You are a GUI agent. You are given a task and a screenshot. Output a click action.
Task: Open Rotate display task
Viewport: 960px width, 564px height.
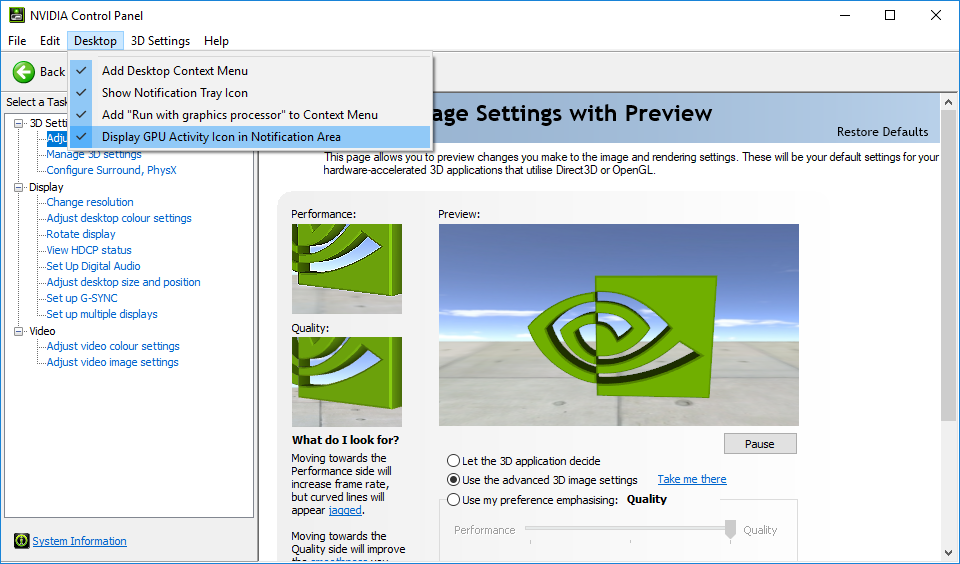(81, 234)
